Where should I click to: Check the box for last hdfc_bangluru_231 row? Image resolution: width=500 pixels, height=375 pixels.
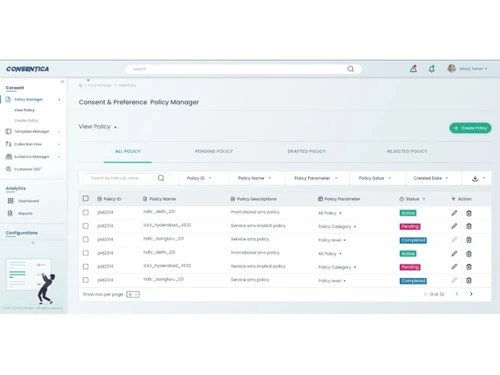pos(86,280)
